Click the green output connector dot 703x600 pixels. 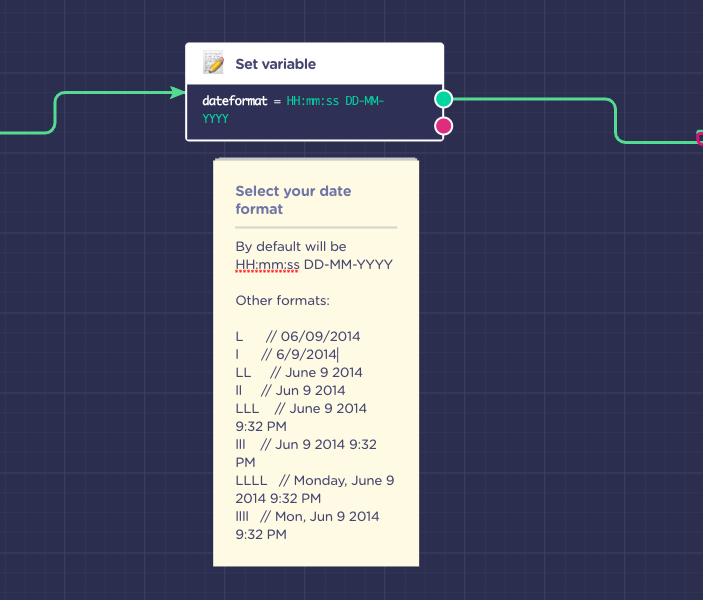[x=443, y=99]
